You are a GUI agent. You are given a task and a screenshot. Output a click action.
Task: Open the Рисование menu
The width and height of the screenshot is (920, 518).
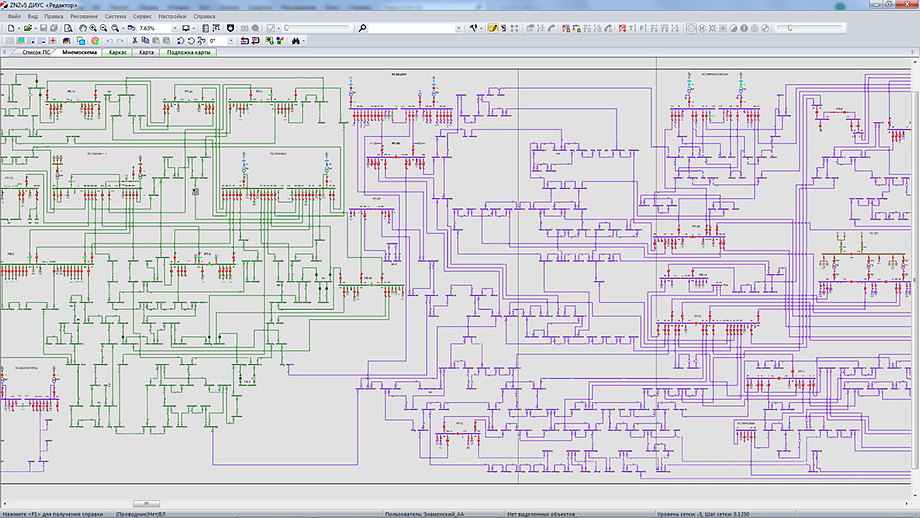point(84,17)
